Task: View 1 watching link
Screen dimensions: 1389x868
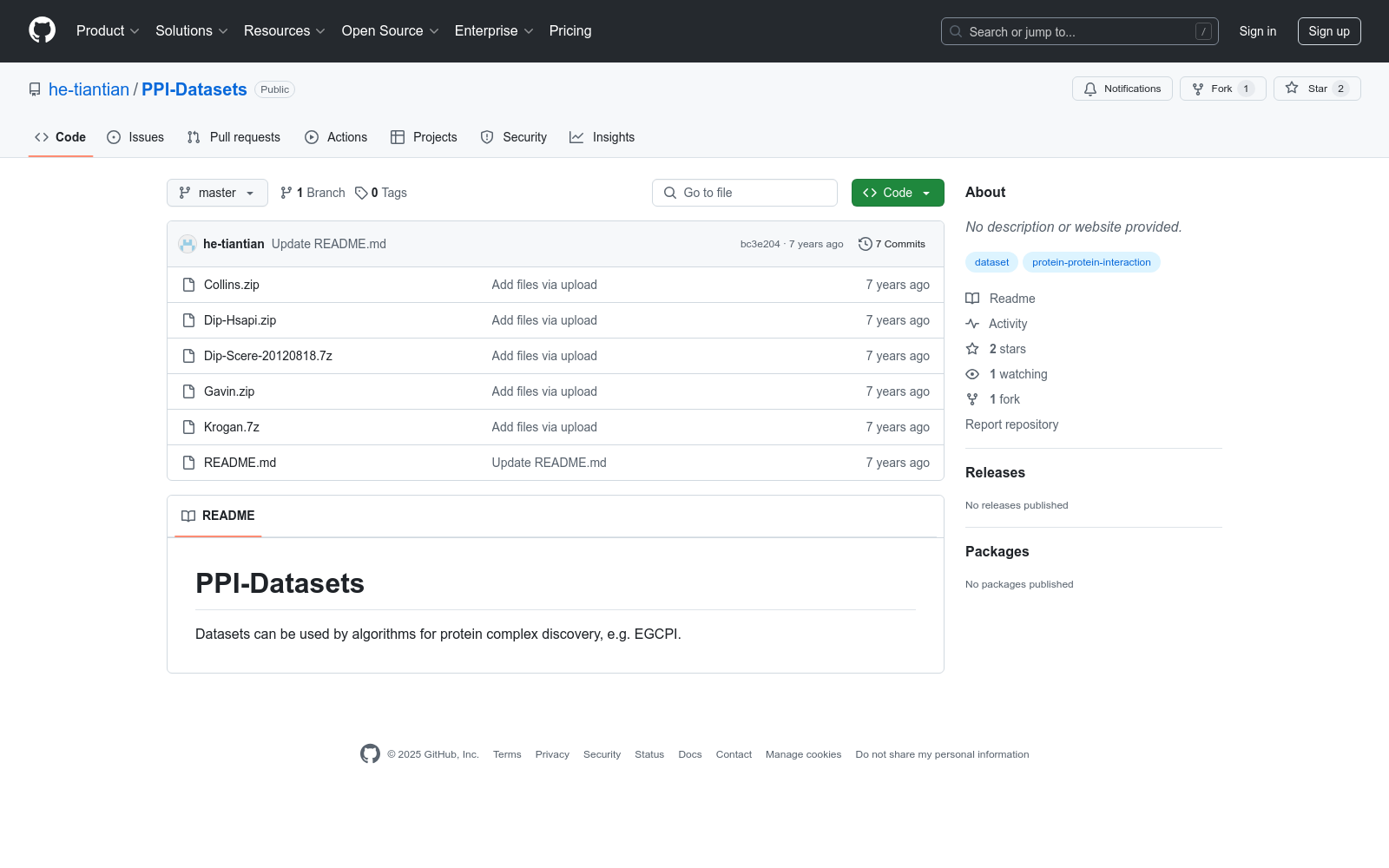Action: click(x=1007, y=374)
